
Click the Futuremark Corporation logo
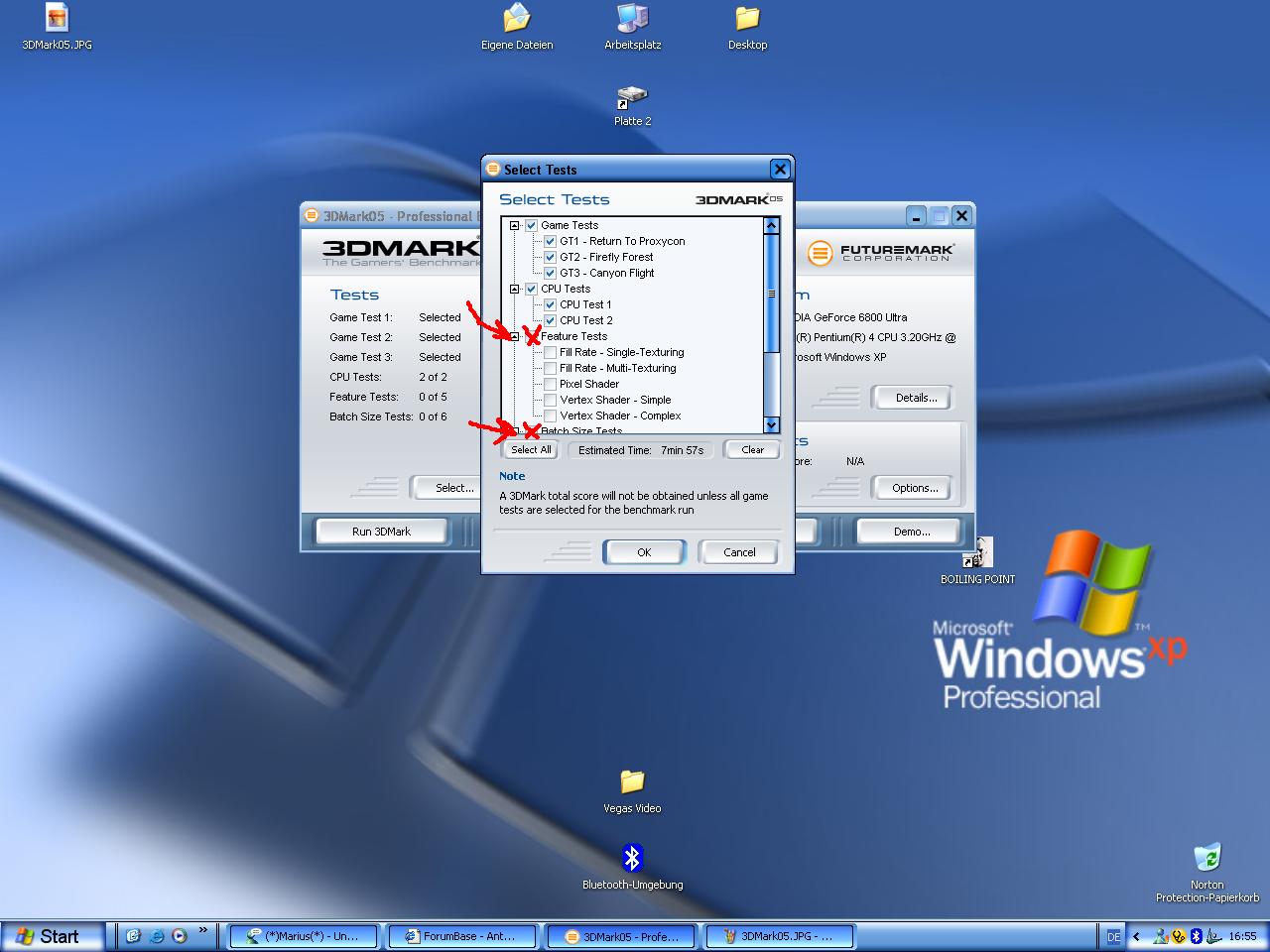tap(880, 253)
